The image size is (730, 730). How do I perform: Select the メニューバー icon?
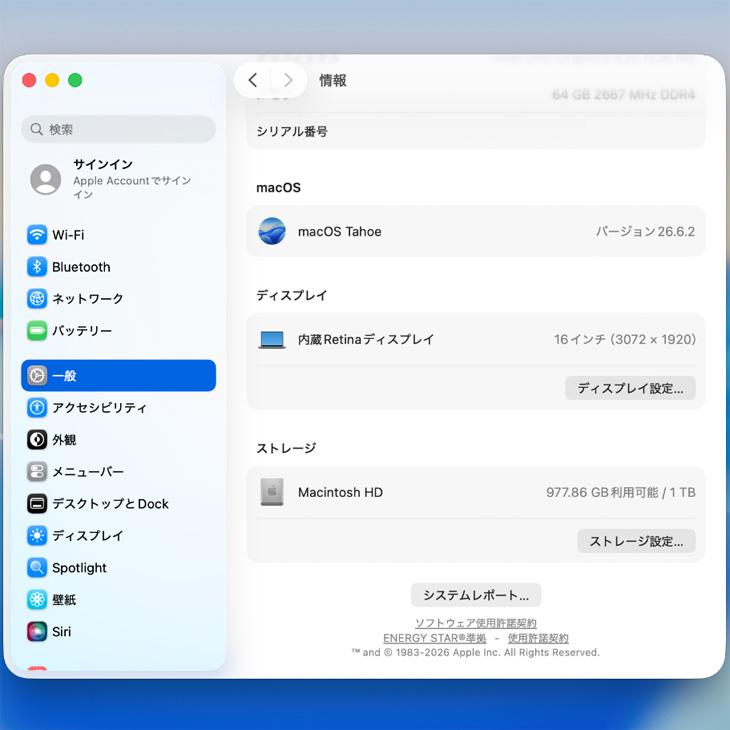pos(37,472)
